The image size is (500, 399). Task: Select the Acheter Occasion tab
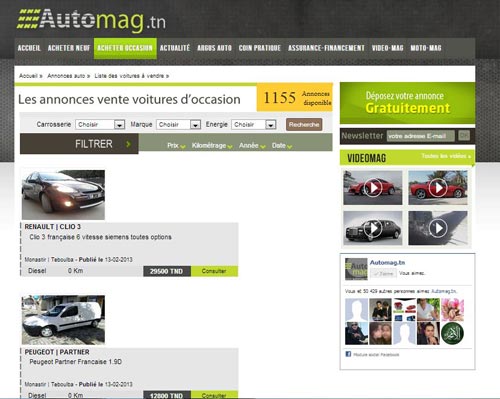[x=125, y=48]
